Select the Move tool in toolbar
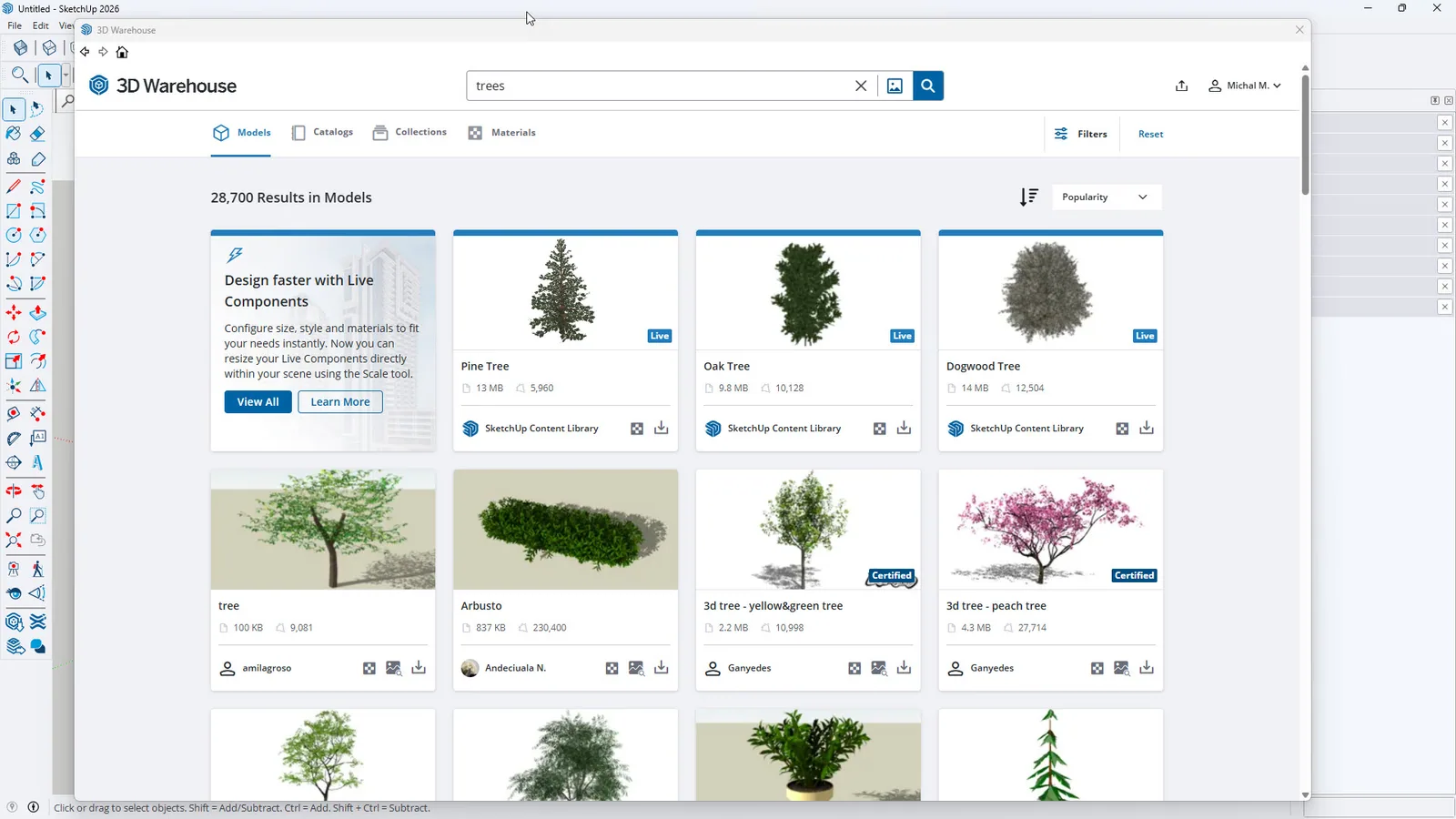Image resolution: width=1456 pixels, height=819 pixels. [14, 313]
